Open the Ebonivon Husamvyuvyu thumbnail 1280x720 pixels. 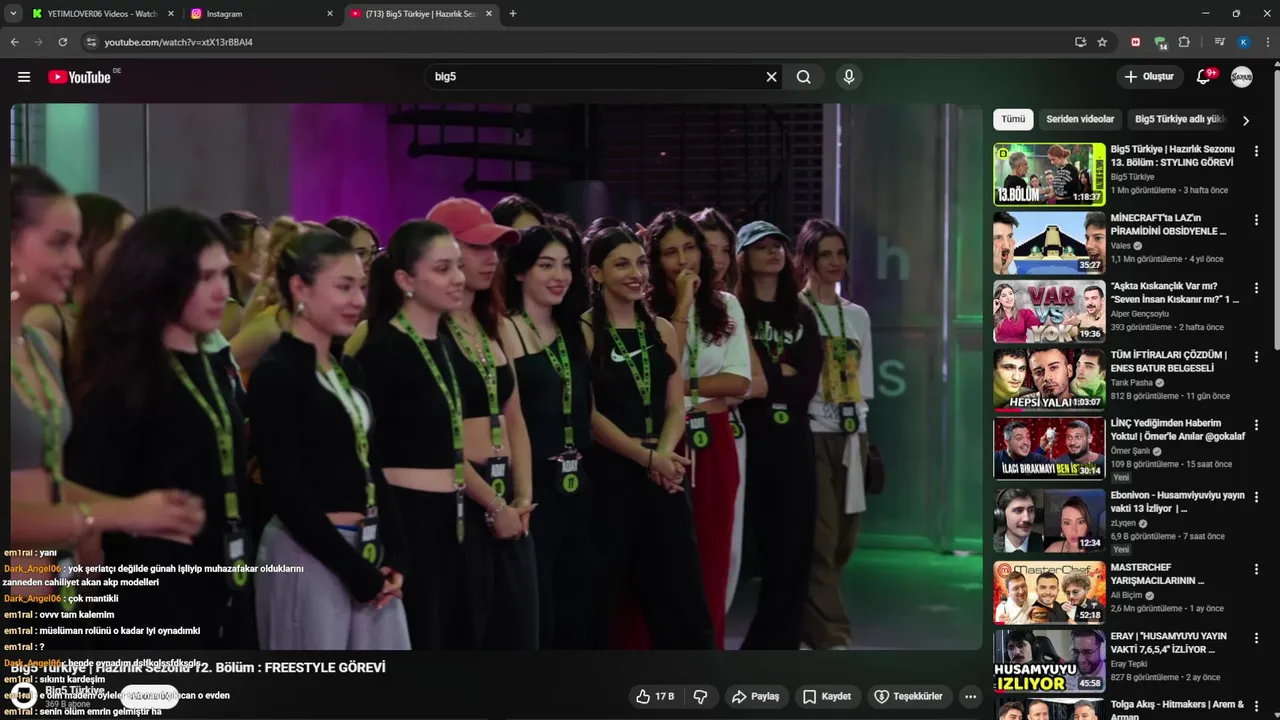[1049, 521]
